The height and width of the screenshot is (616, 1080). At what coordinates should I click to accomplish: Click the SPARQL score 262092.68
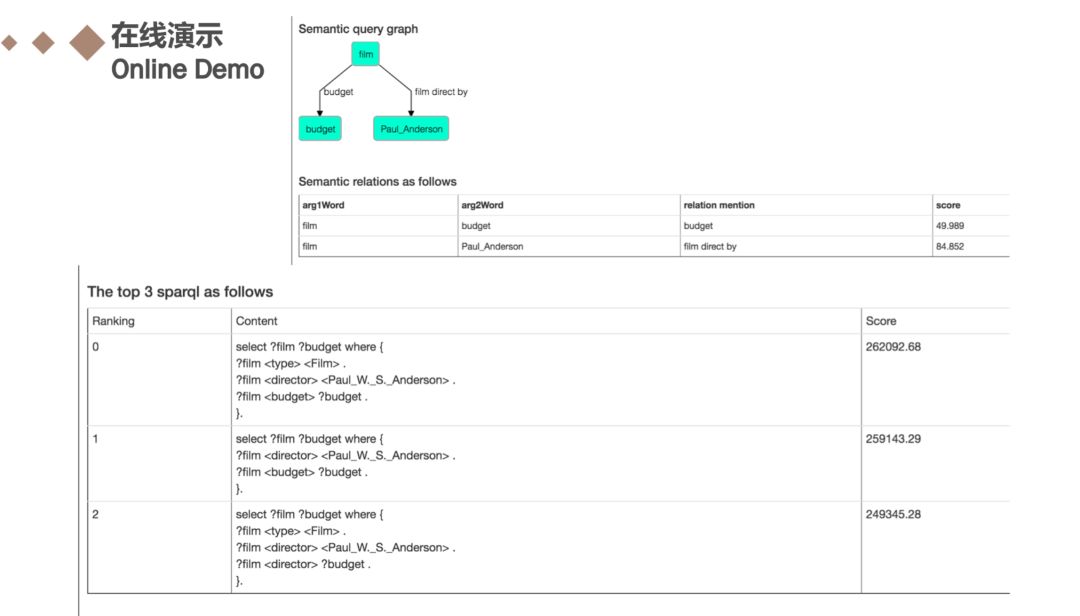(x=894, y=347)
